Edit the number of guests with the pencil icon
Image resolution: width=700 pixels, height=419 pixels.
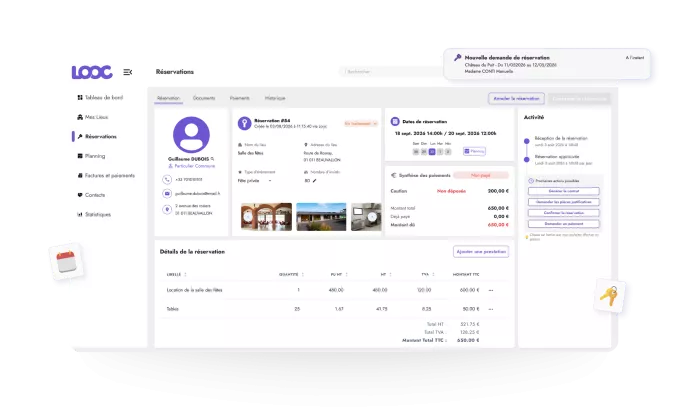click(314, 181)
